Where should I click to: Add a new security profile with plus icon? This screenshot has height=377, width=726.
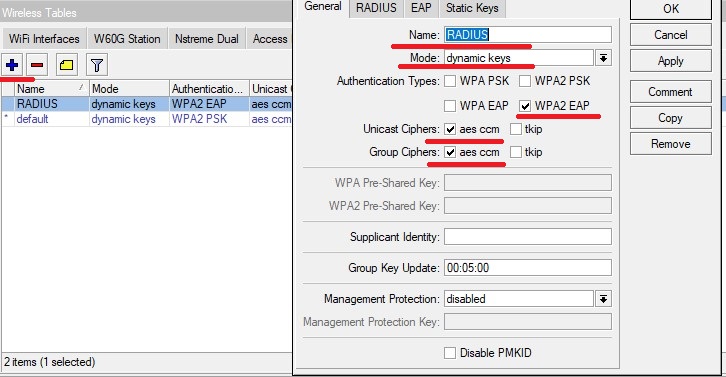[12, 65]
